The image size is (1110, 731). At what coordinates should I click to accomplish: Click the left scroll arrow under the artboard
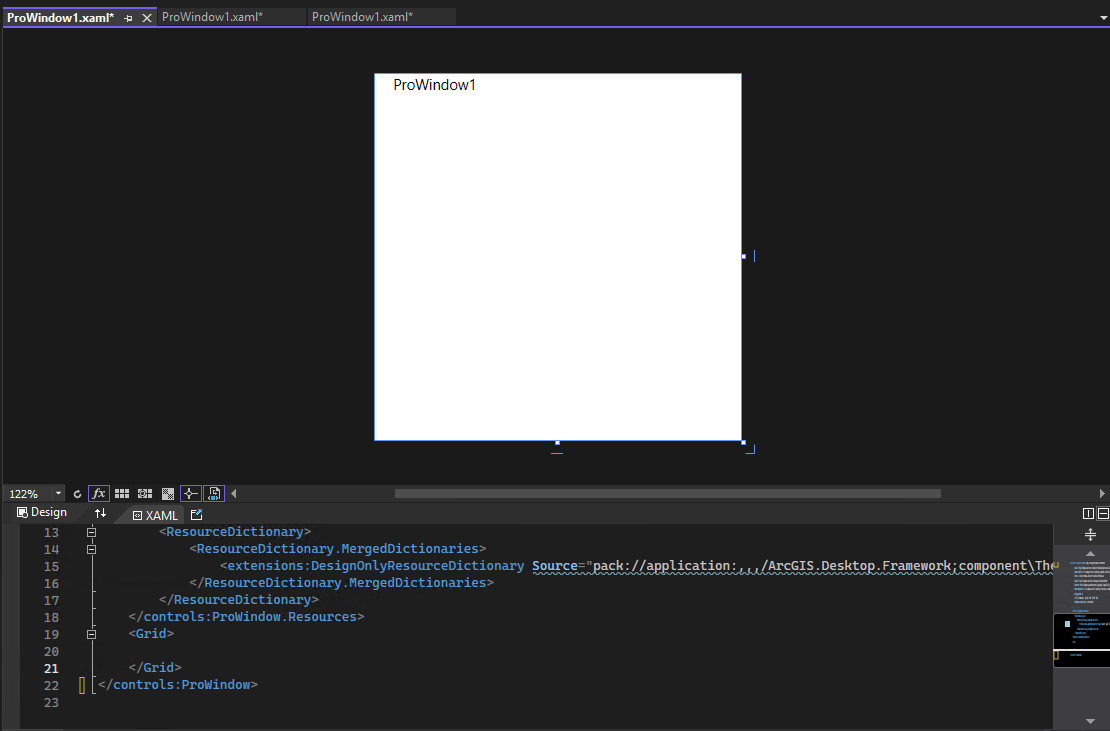234,492
